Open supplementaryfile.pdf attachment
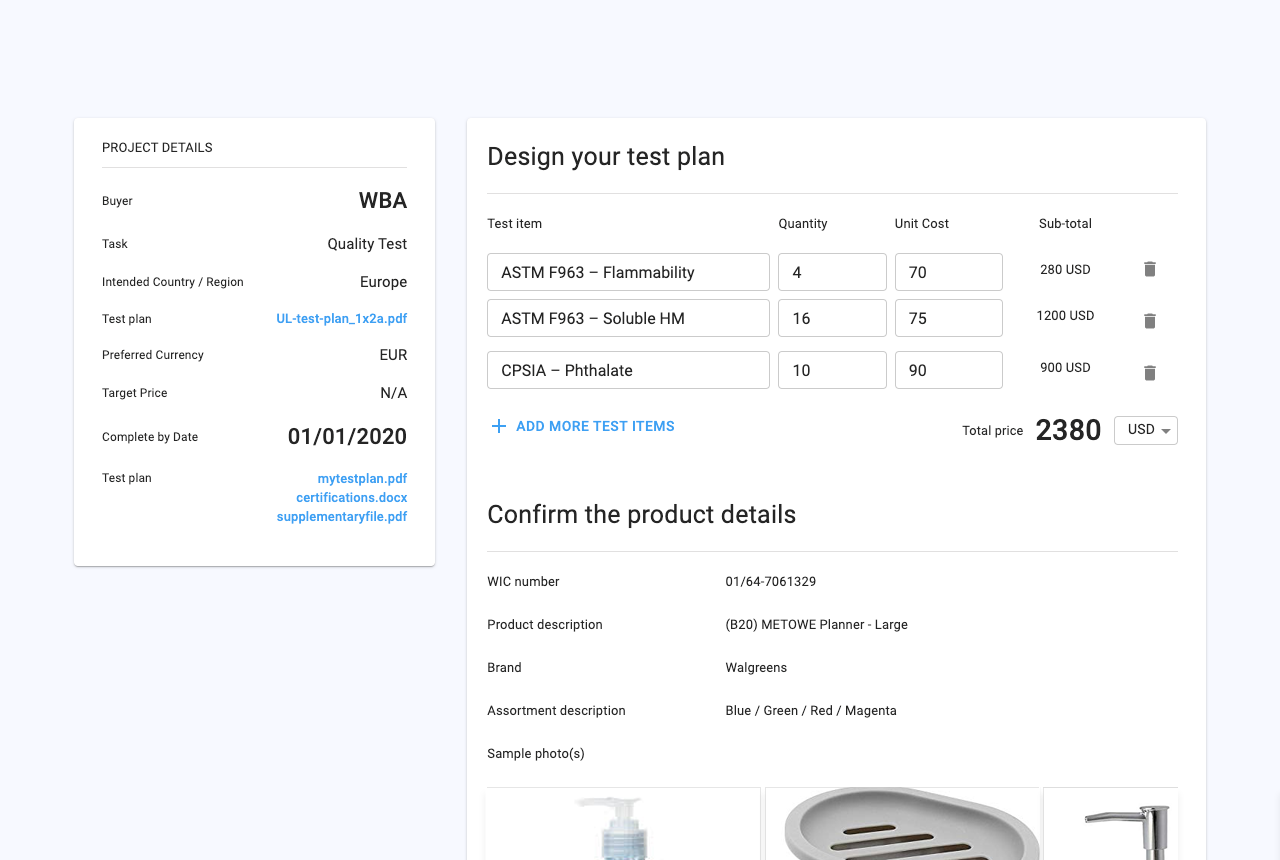This screenshot has height=860, width=1280. coord(341,517)
